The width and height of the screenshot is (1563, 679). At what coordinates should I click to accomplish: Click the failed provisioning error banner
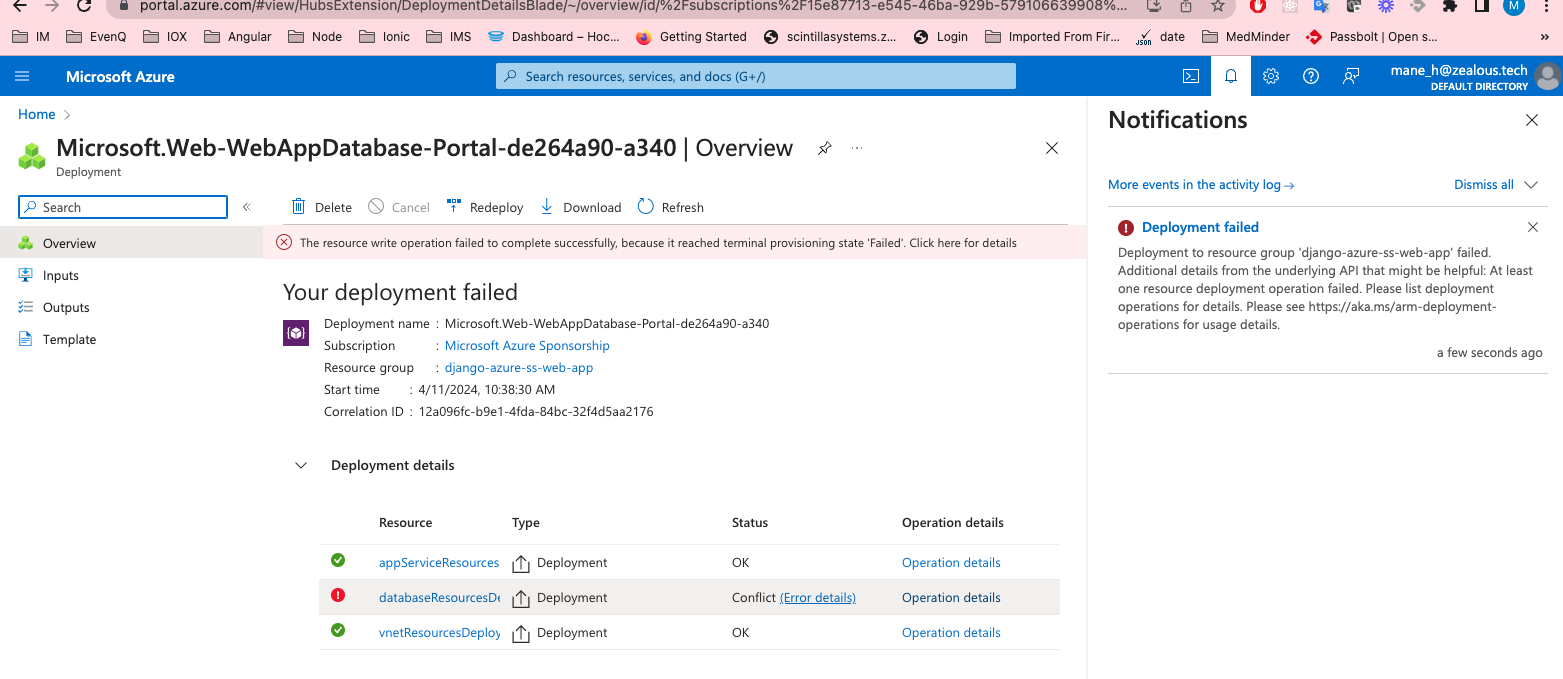[674, 243]
